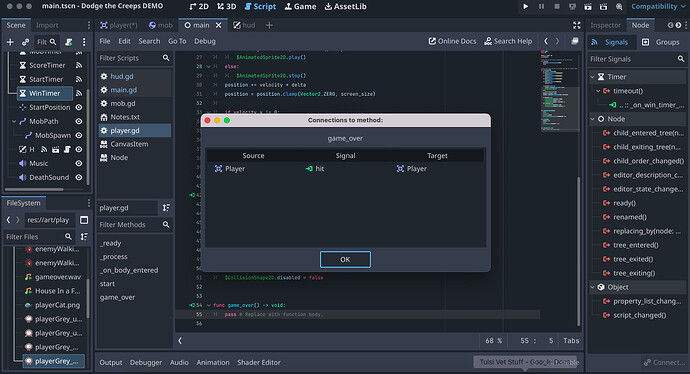Viewport: 690px width, 374px height.
Task: Collapse the Node signals section
Action: 592,119
